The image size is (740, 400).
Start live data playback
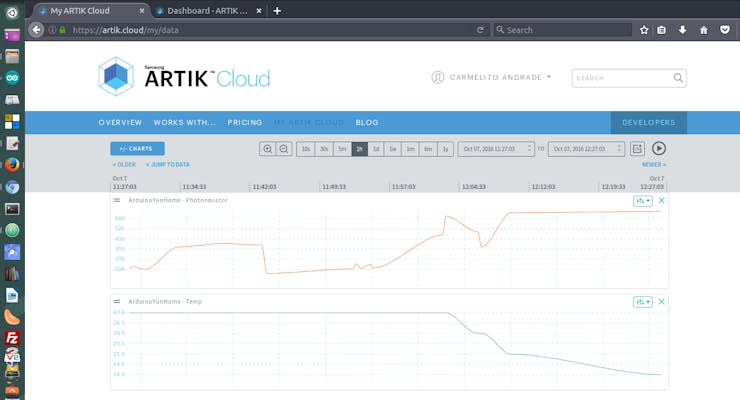pos(659,149)
